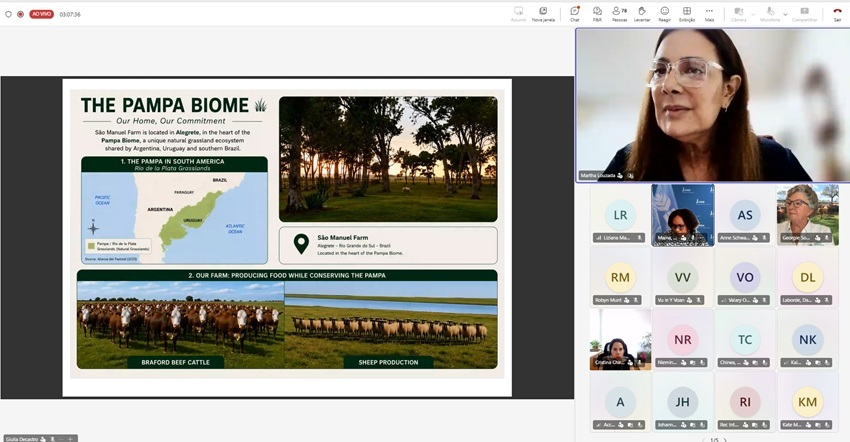The height and width of the screenshot is (442, 850).
Task: Click the 03:07:36 meeting timer
Action: pyautogui.click(x=70, y=15)
